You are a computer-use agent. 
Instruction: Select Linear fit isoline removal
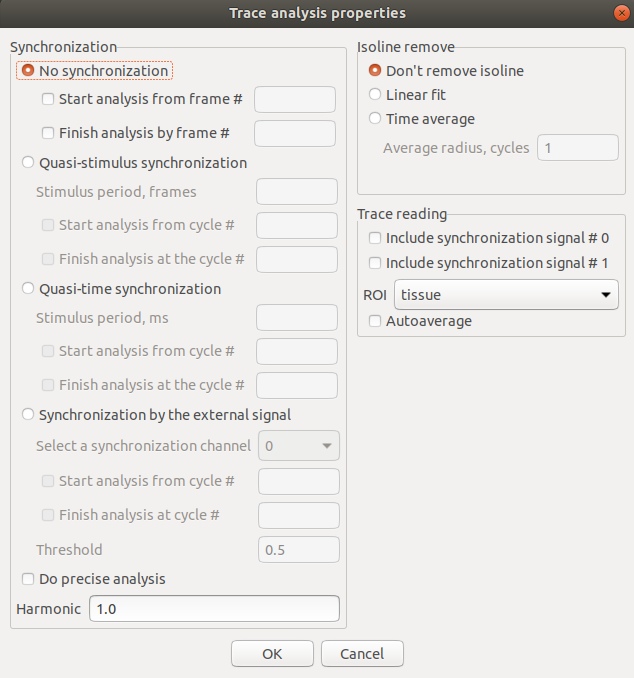pyautogui.click(x=375, y=95)
